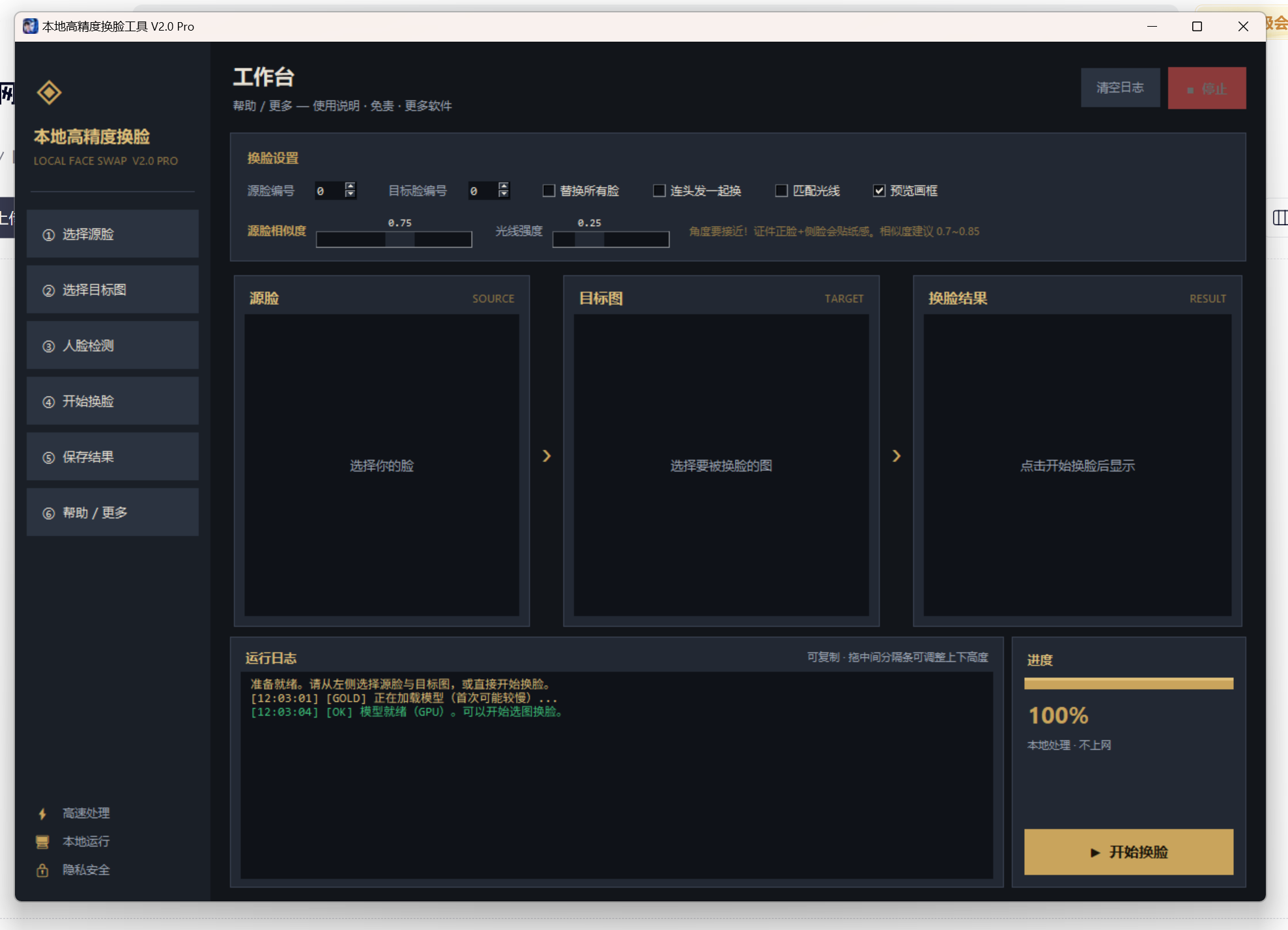Screen dimensions: 1288x930
Task: Click the 0.75 similarity value
Action: (x=400, y=223)
